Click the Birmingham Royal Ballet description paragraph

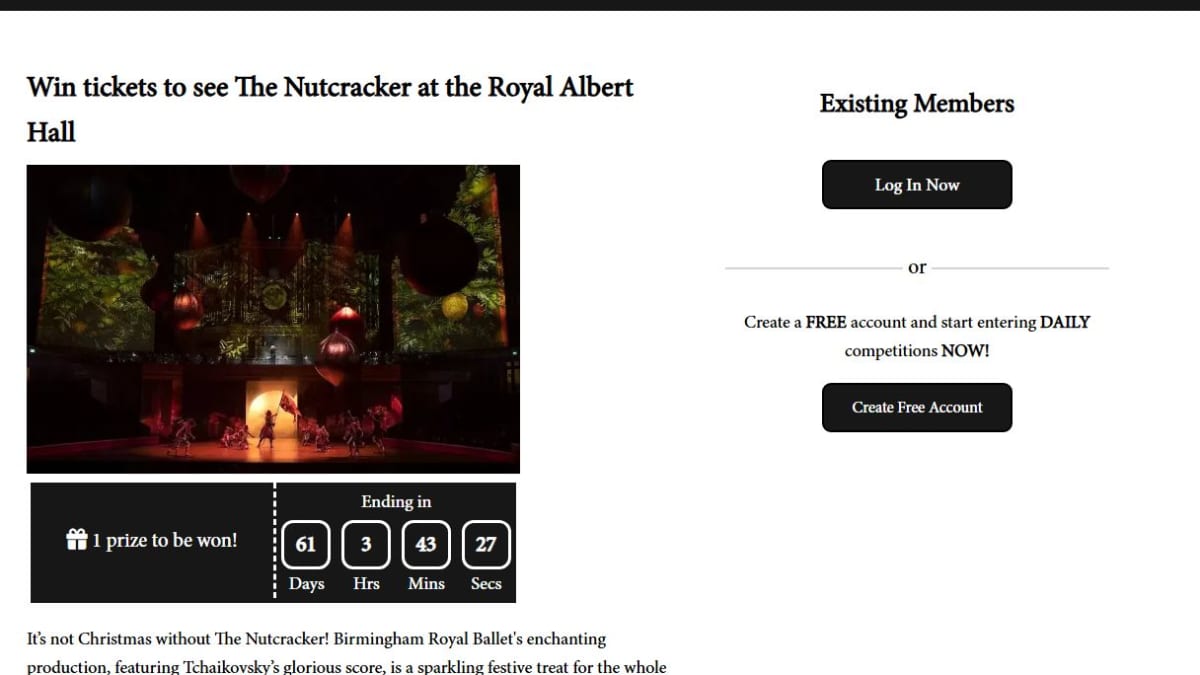(x=347, y=652)
